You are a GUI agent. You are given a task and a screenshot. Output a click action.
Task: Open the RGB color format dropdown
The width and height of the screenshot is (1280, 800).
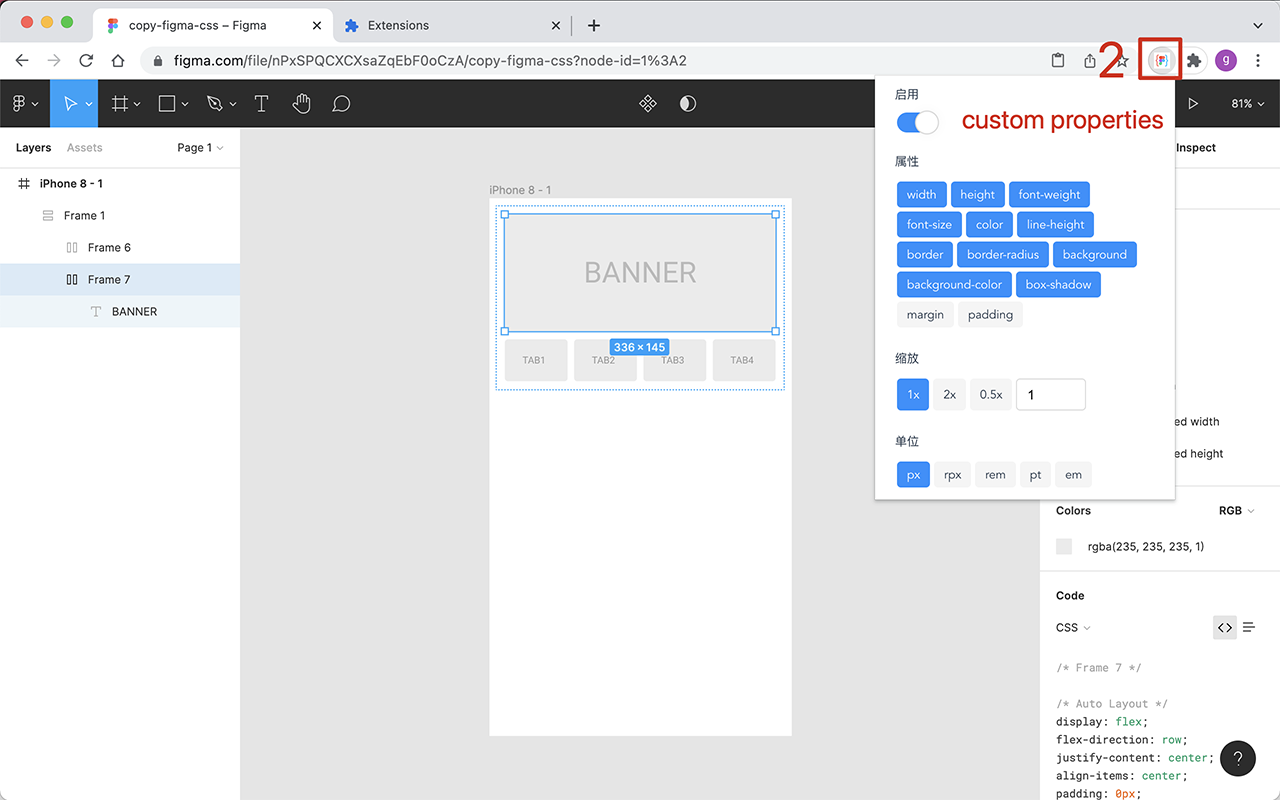click(x=1236, y=510)
